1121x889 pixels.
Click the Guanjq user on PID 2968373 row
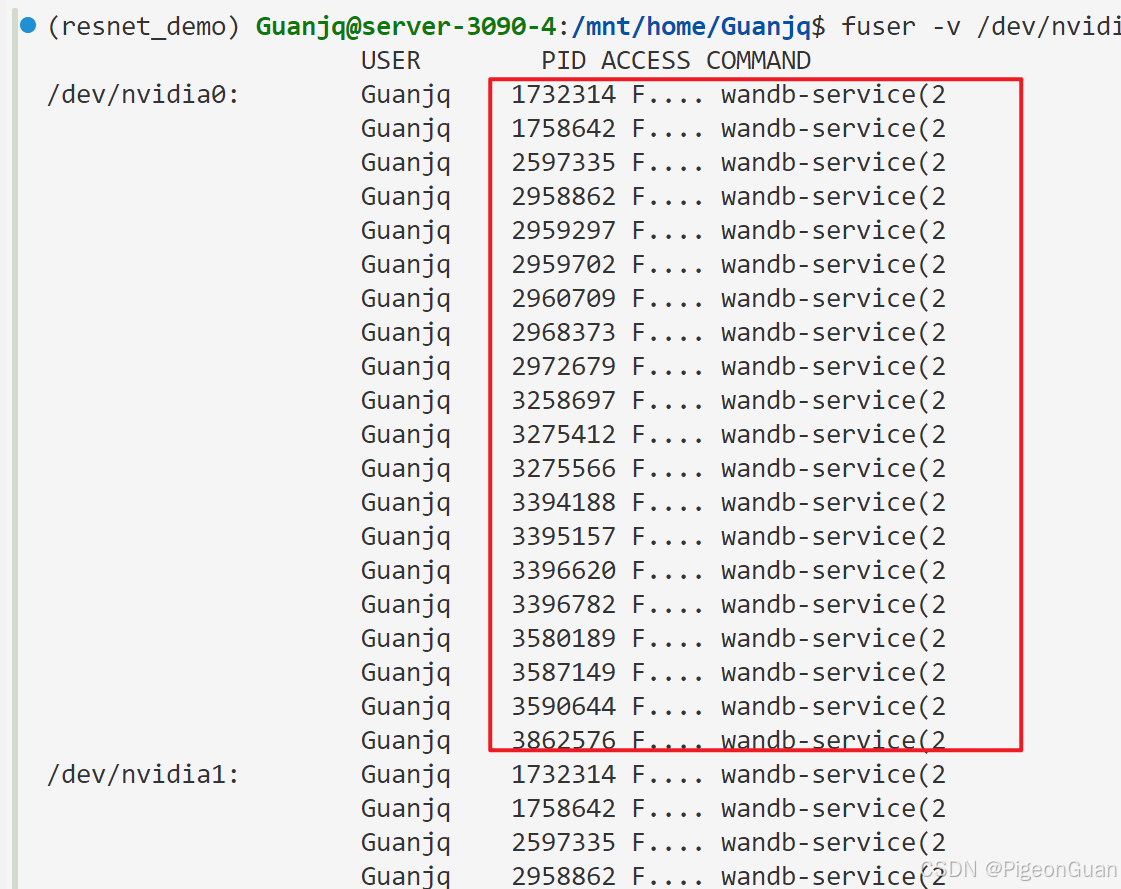point(406,334)
